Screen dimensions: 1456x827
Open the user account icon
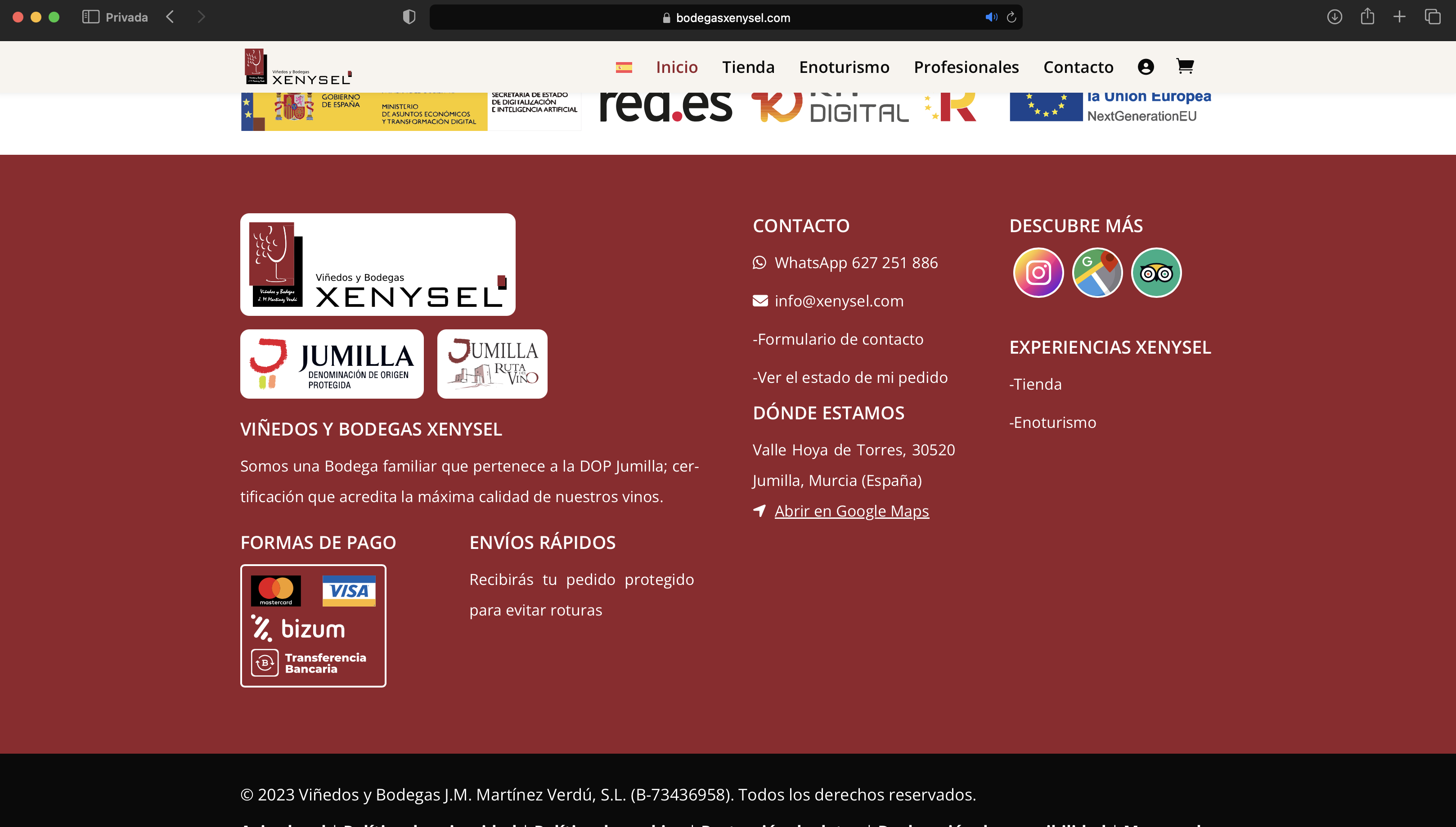coord(1146,67)
